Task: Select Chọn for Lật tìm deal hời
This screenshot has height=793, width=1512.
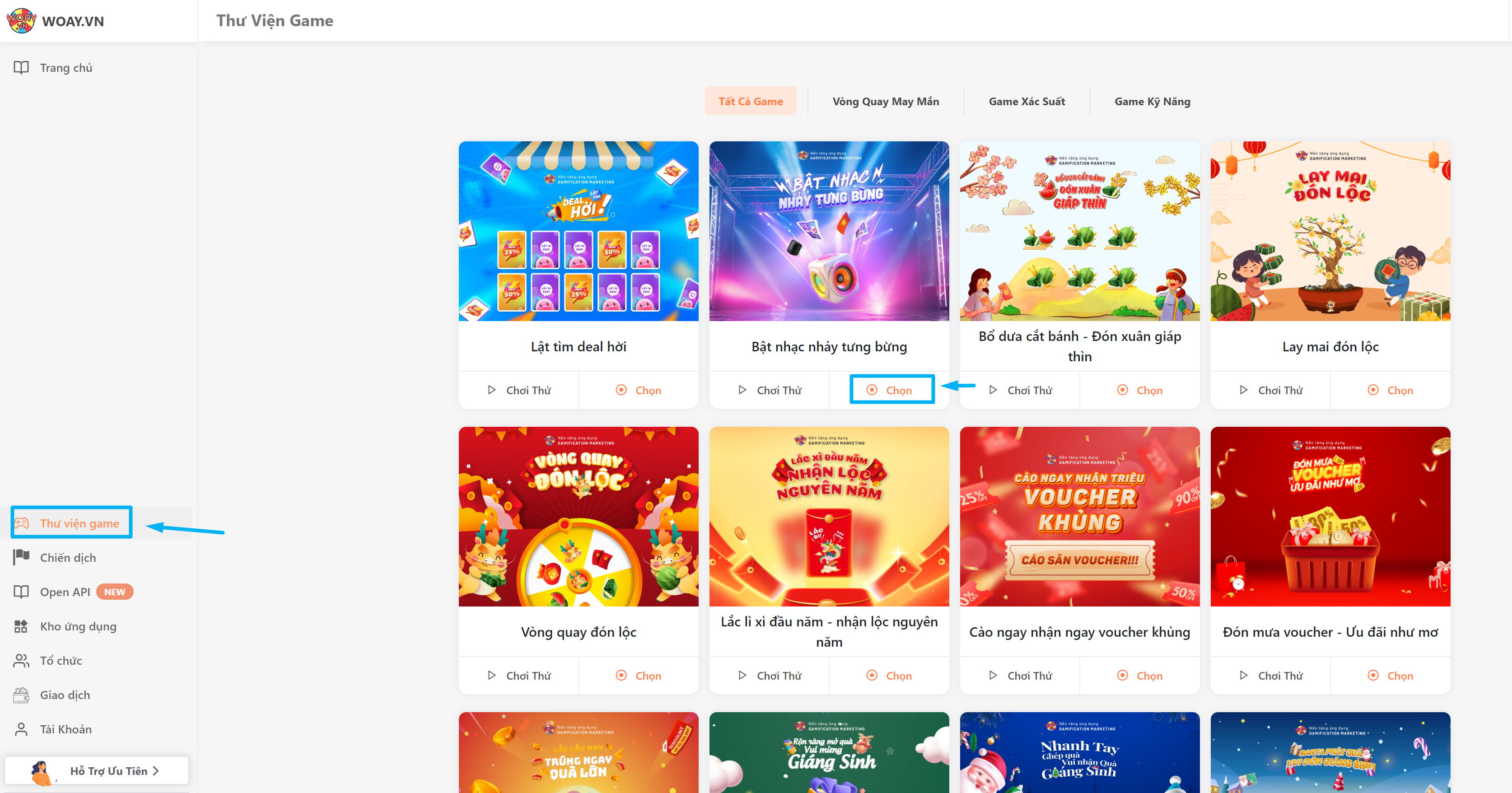Action: [x=639, y=390]
